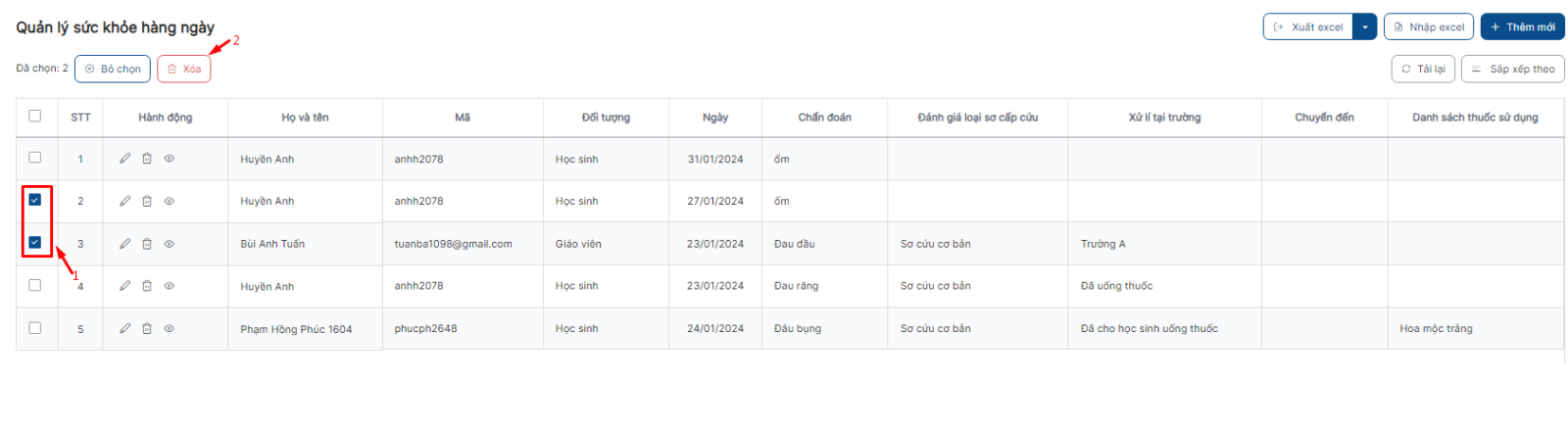Open the Sắp xếp theo sort options
Screen dimensions: 1568x426
click(x=1512, y=69)
